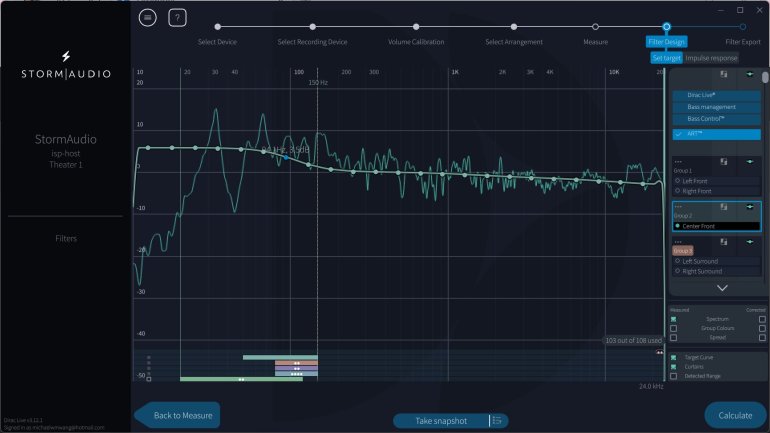Switch to the Impulse response tab

712,58
